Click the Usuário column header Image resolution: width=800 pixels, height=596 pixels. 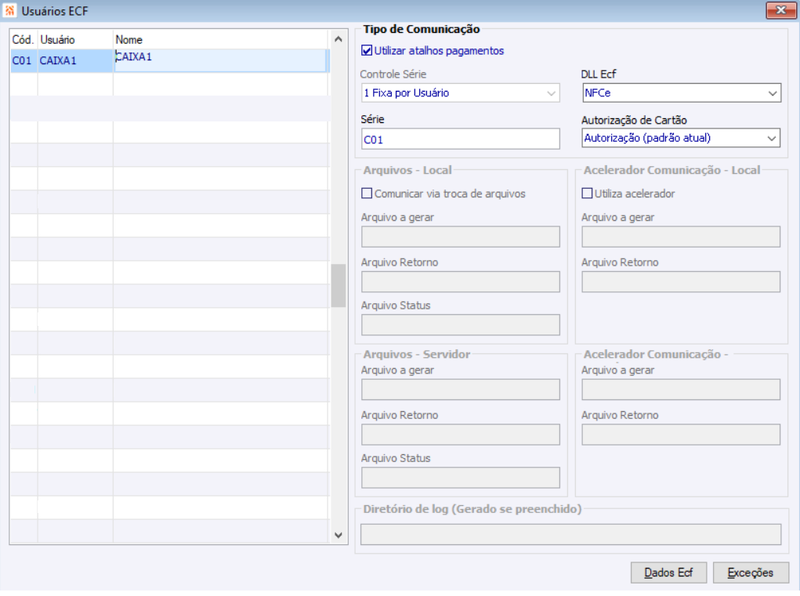pos(75,40)
